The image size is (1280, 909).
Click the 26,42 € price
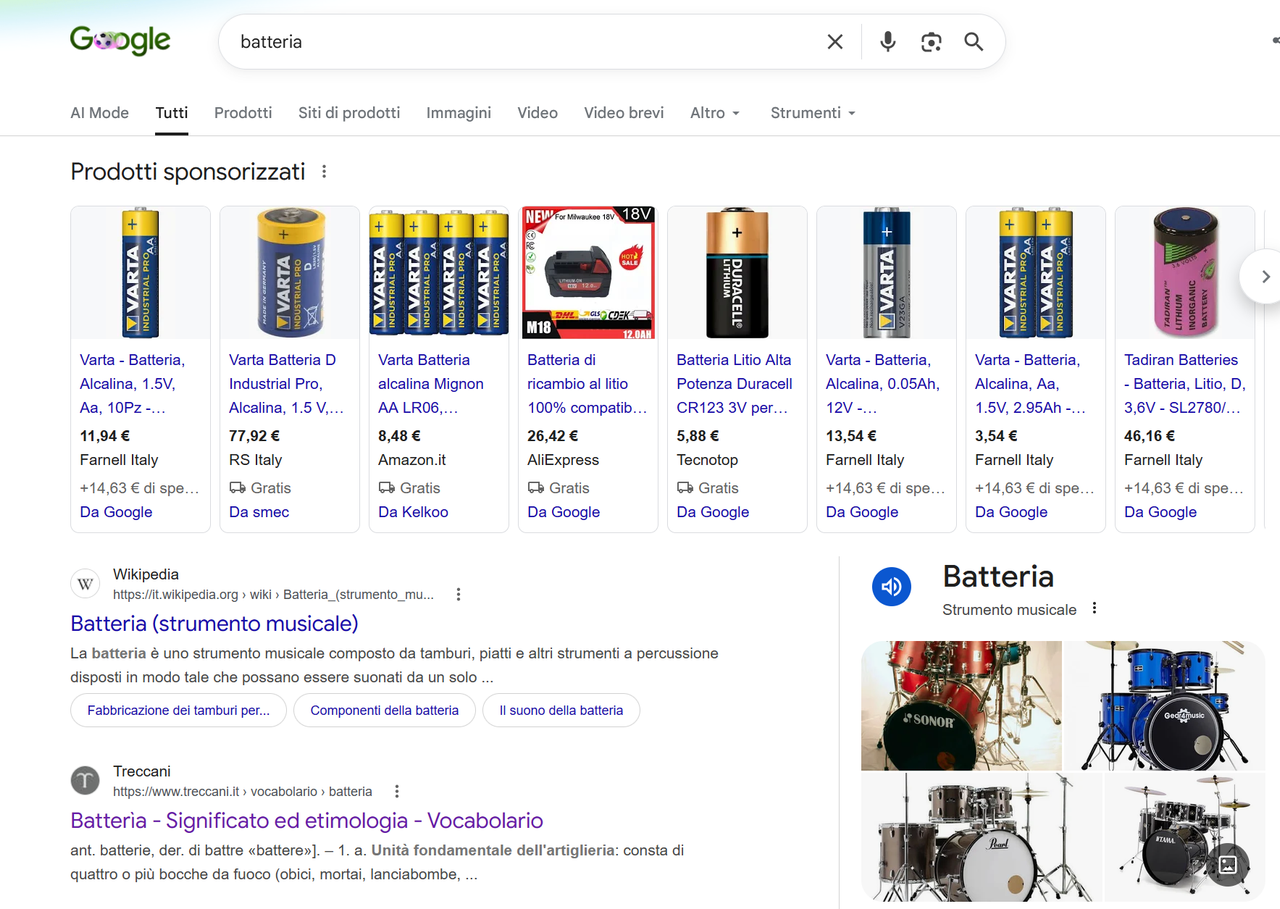(x=553, y=436)
